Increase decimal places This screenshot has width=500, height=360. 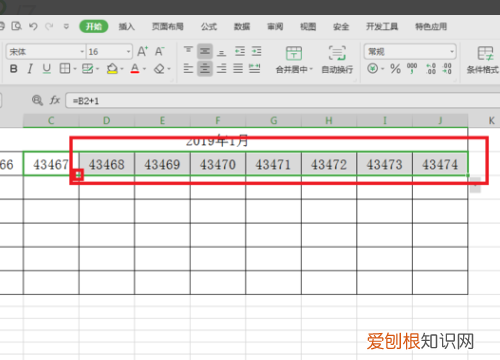pyautogui.click(x=431, y=69)
